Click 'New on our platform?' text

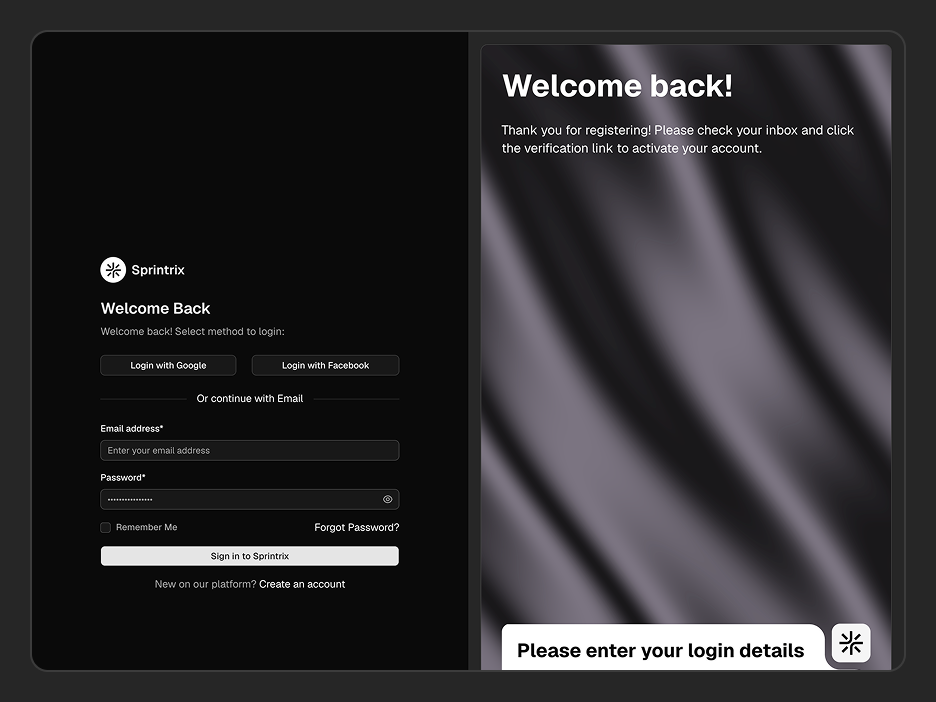click(205, 584)
